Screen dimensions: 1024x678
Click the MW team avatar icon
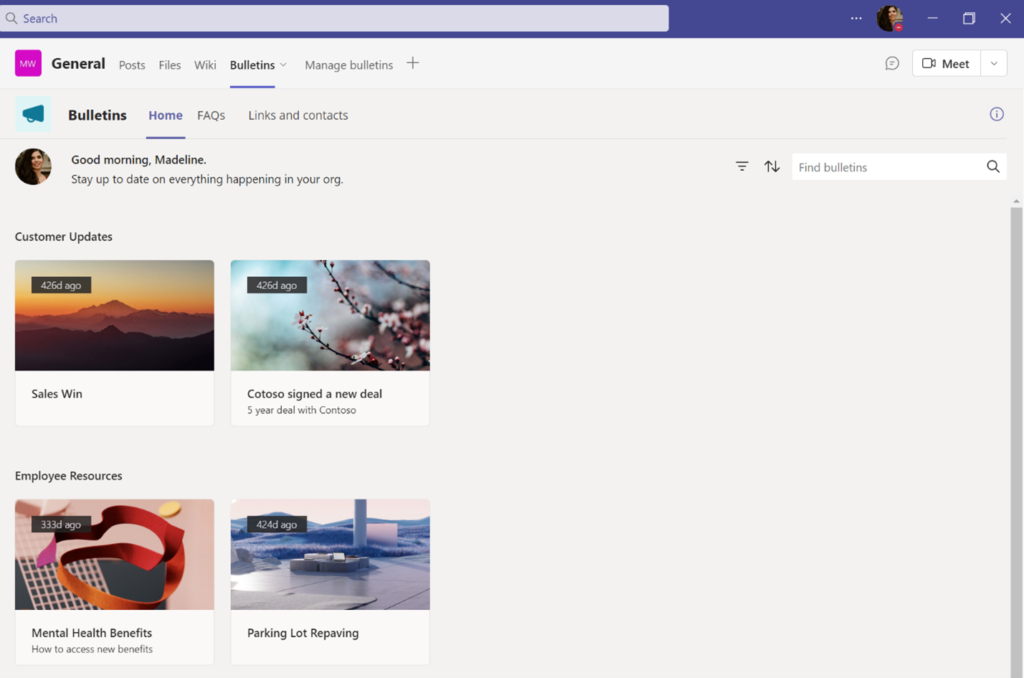[28, 63]
